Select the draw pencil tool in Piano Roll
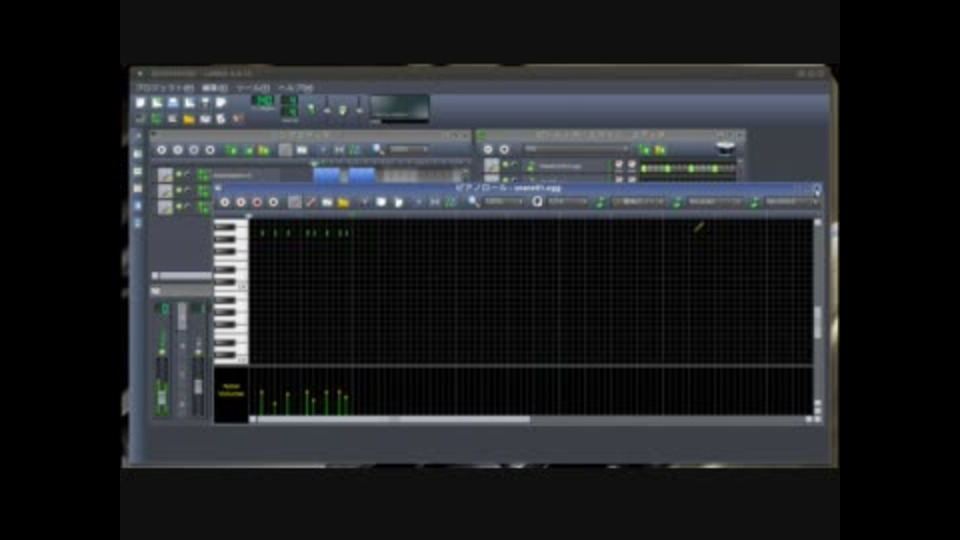 click(x=294, y=201)
